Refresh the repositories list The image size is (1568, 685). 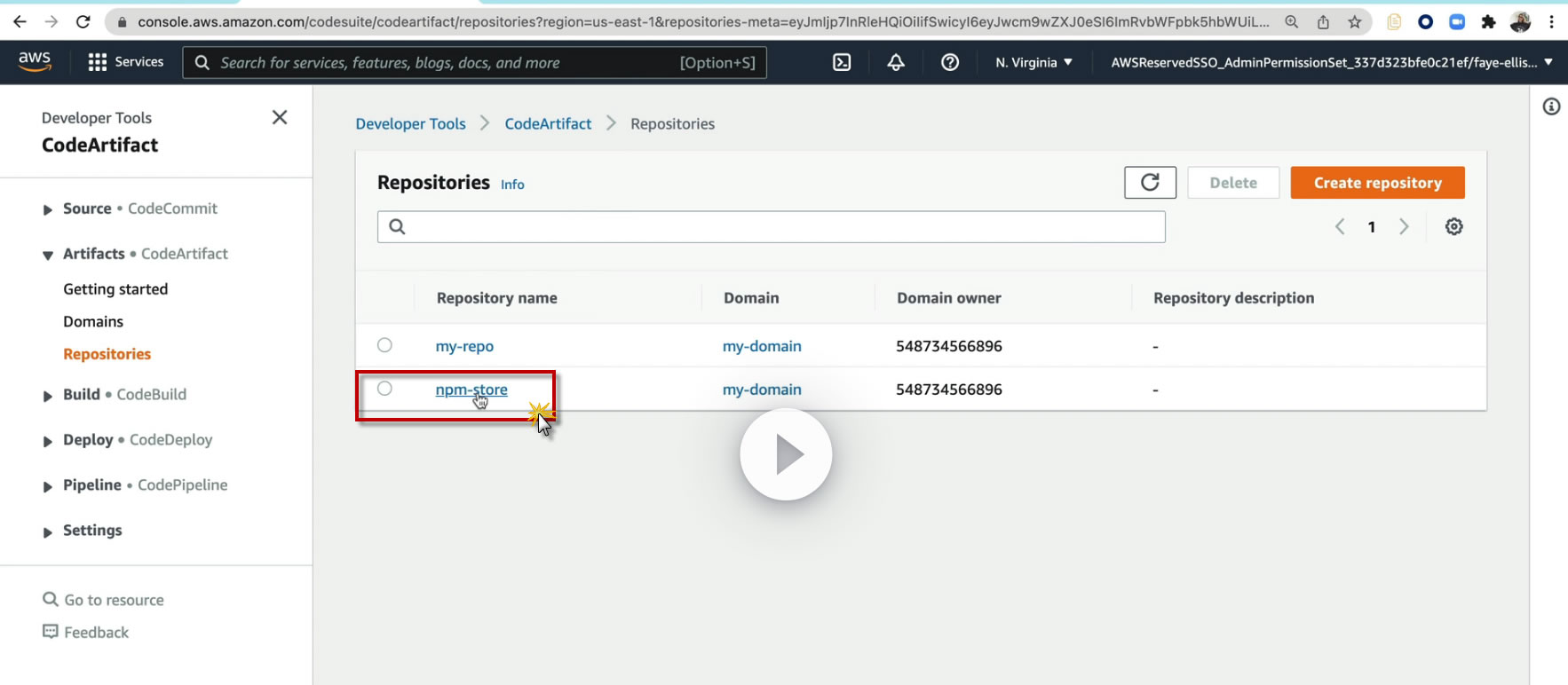[1150, 183]
